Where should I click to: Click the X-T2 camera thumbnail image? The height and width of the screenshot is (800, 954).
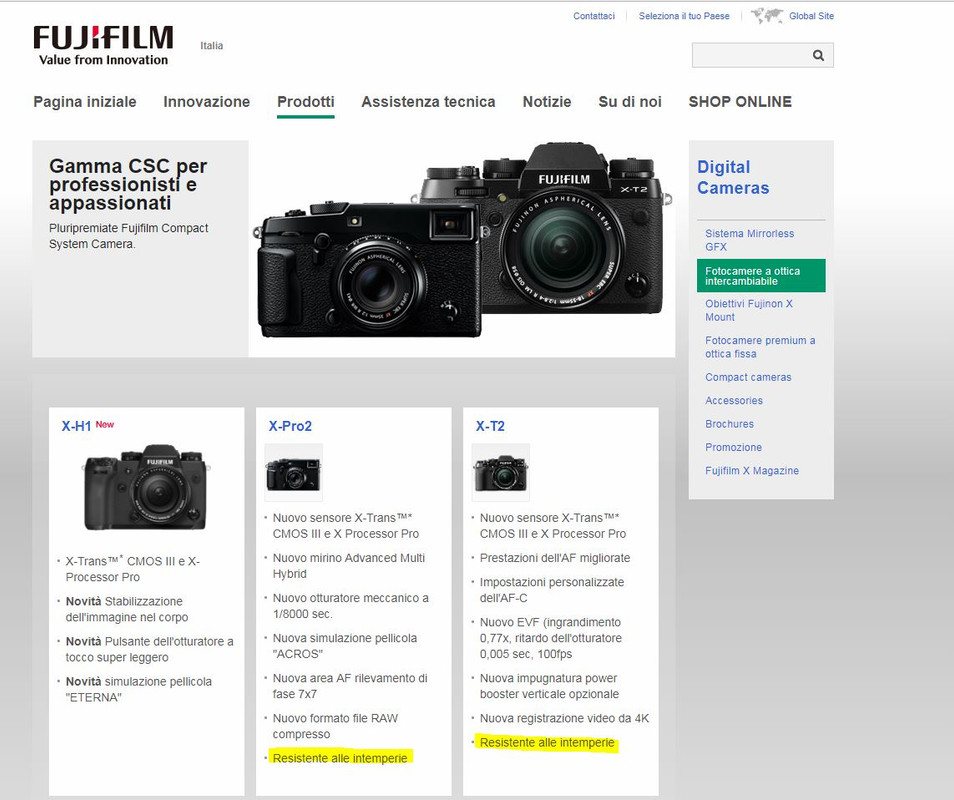pos(500,473)
